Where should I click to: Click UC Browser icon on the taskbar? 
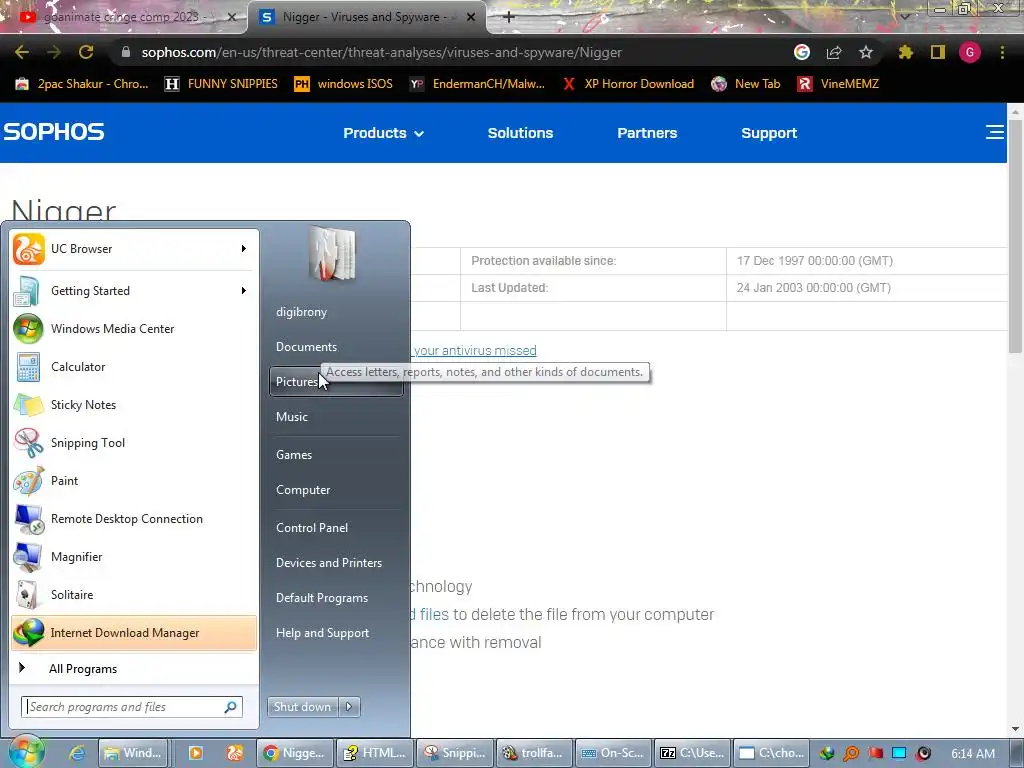pos(234,753)
